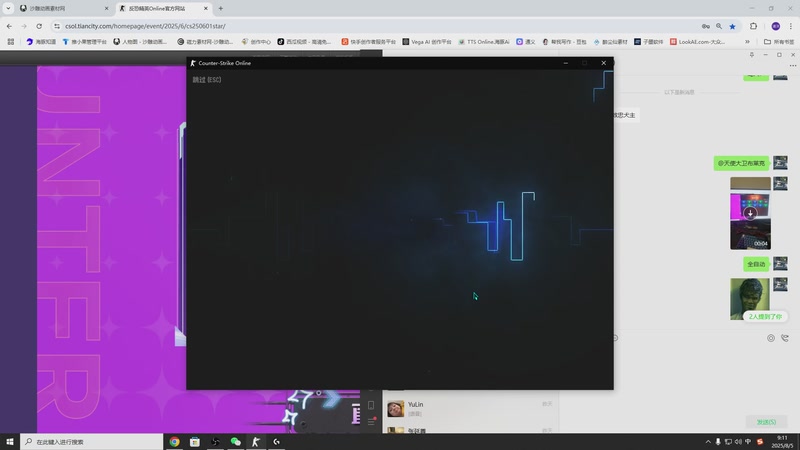Image resolution: width=800 pixels, height=450 pixels.
Task: Open the Chrome tab search dropdown
Action: point(8,8)
